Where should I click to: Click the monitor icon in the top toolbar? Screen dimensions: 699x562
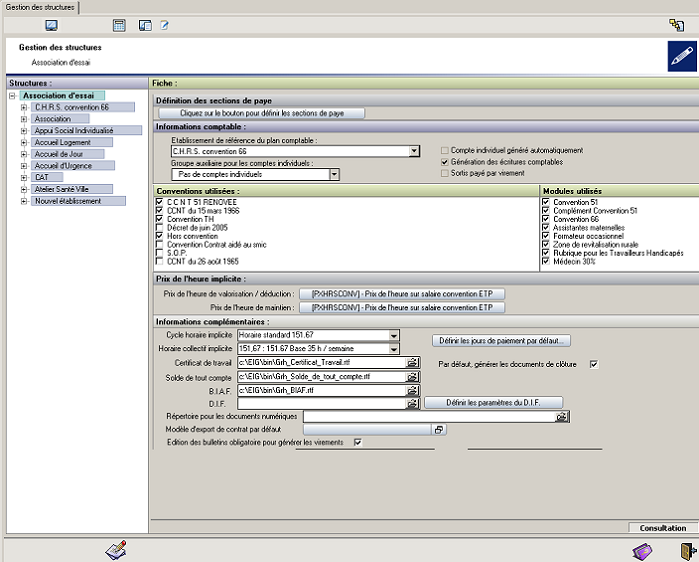[x=51, y=25]
